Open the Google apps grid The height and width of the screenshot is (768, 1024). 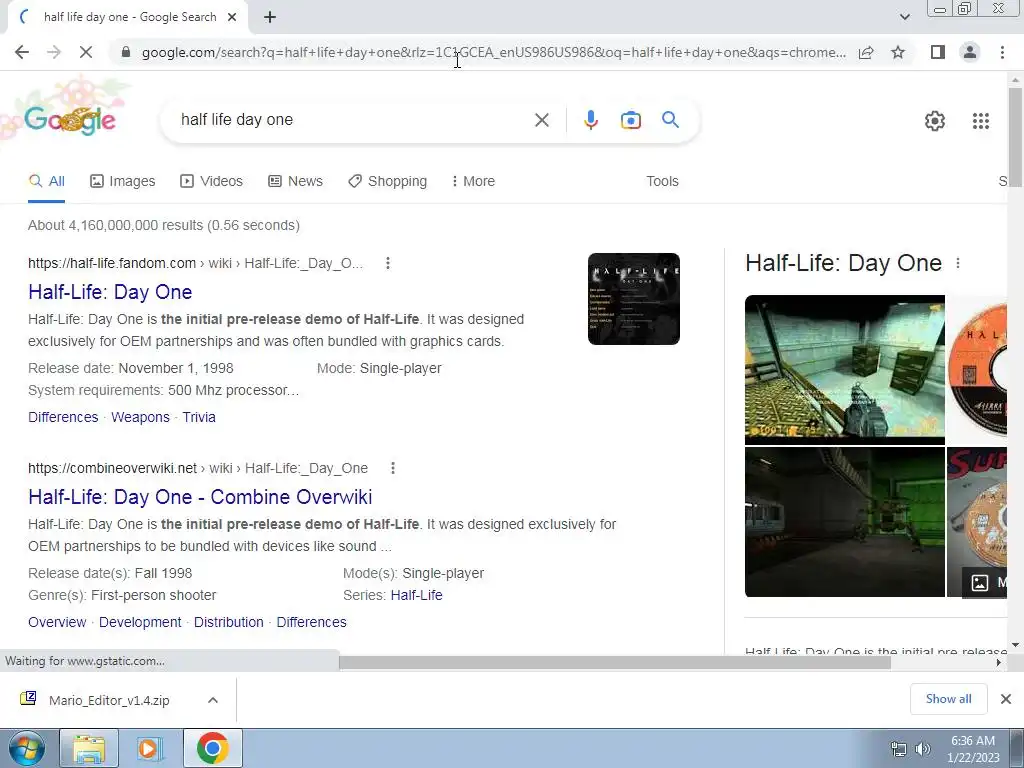coord(981,121)
